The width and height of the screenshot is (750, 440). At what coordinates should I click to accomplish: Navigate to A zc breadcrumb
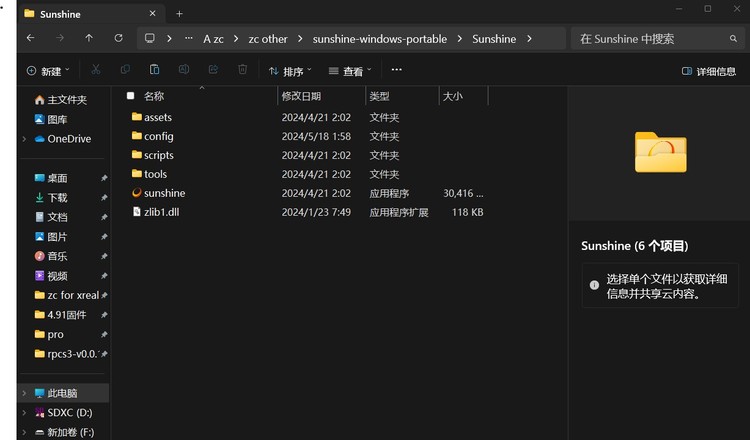click(213, 39)
